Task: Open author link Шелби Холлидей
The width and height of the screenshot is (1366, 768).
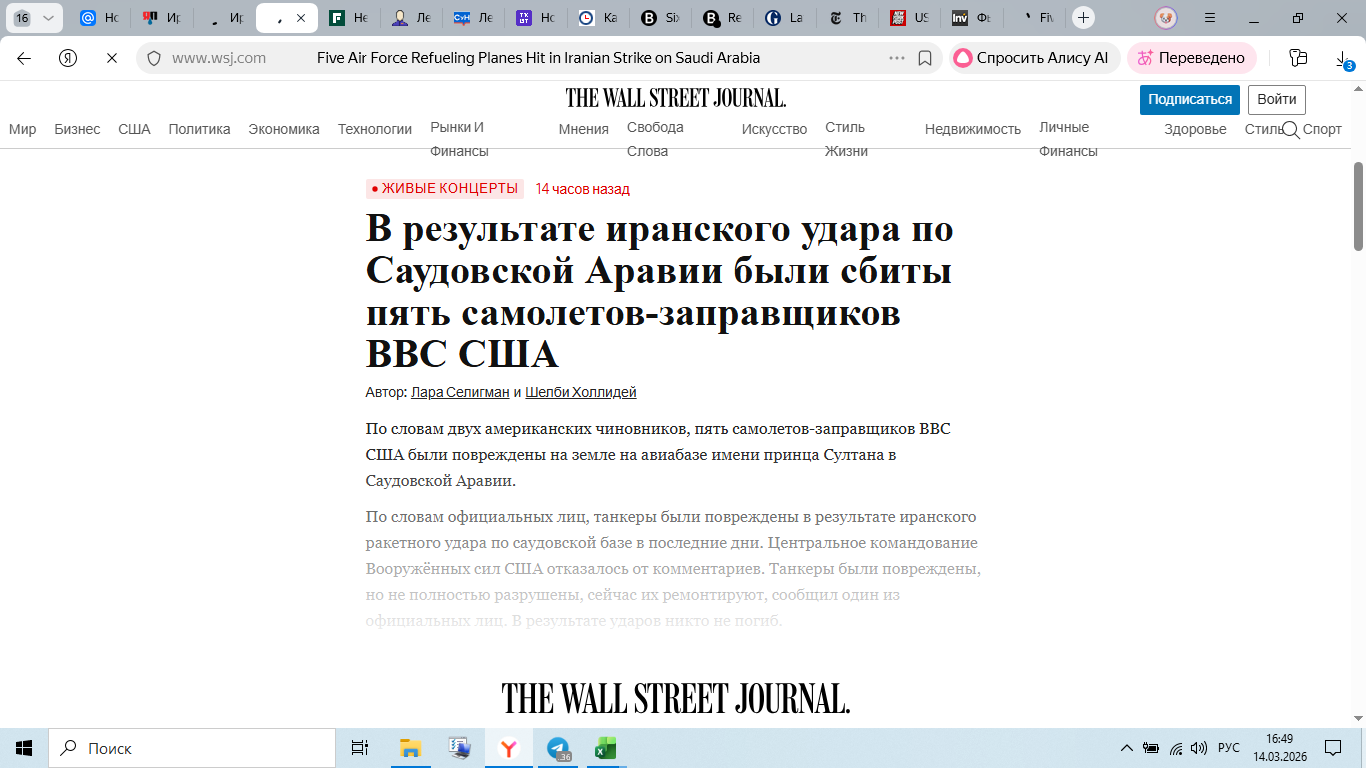Action: [x=581, y=392]
